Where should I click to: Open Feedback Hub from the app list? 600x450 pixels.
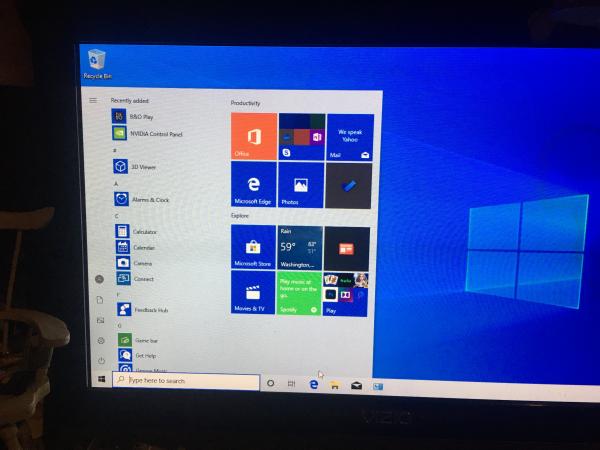tap(143, 309)
